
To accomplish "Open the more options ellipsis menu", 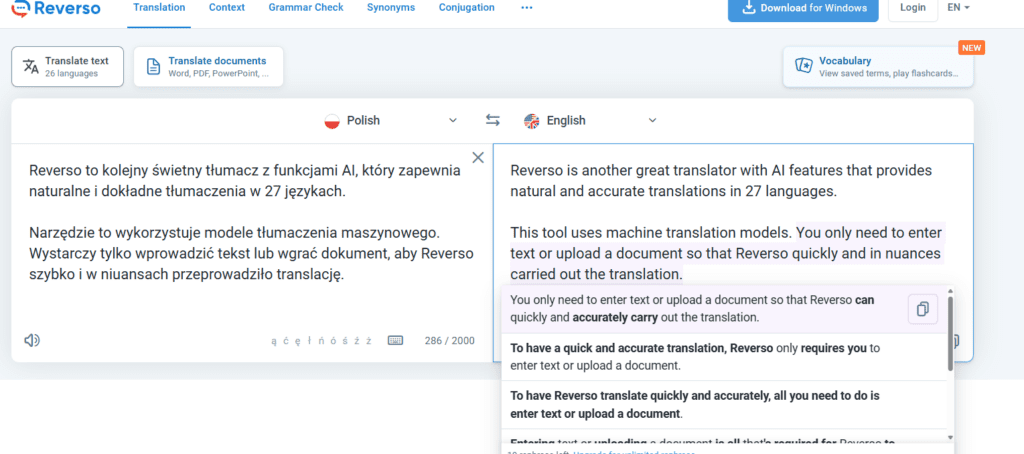I will (x=527, y=8).
